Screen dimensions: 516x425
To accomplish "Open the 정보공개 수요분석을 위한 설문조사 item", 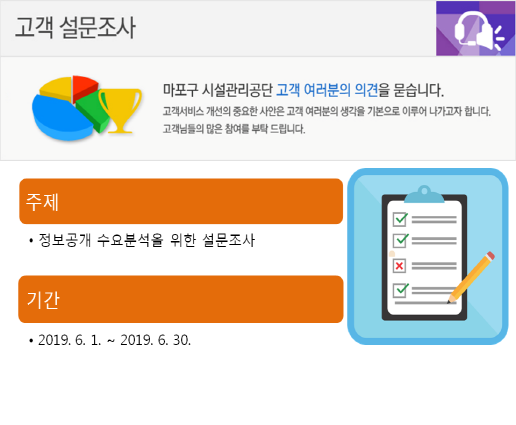I will (146, 240).
